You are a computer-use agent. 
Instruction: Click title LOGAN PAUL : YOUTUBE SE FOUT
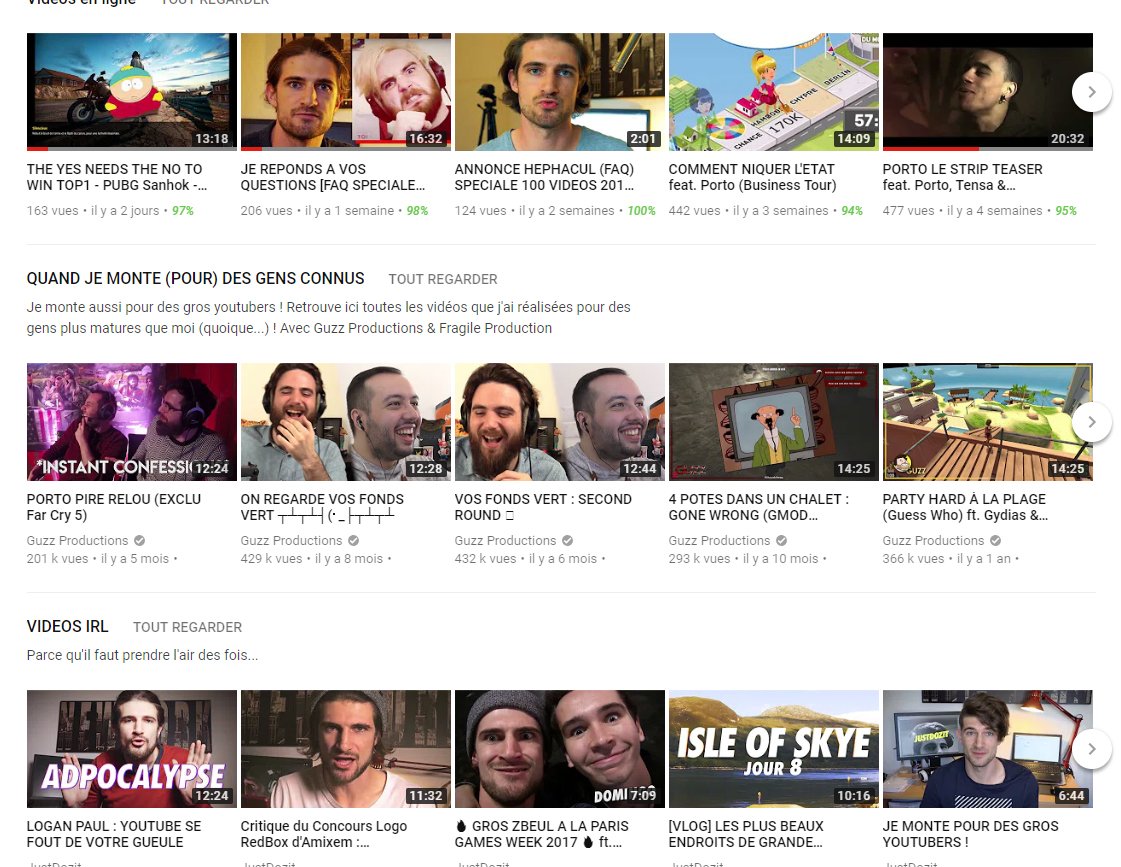[x=114, y=834]
